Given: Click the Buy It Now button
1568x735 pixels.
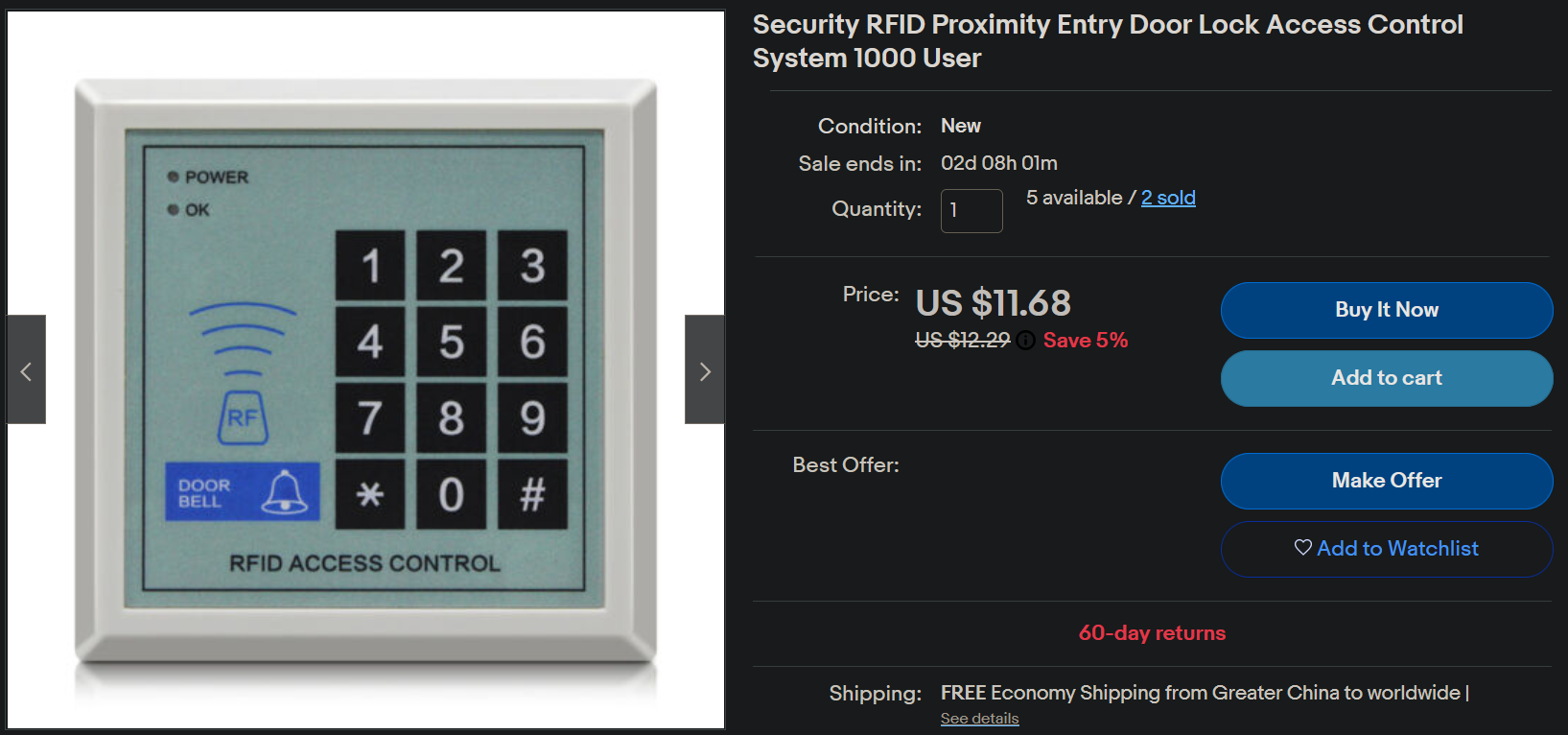Looking at the screenshot, I should click(1386, 310).
